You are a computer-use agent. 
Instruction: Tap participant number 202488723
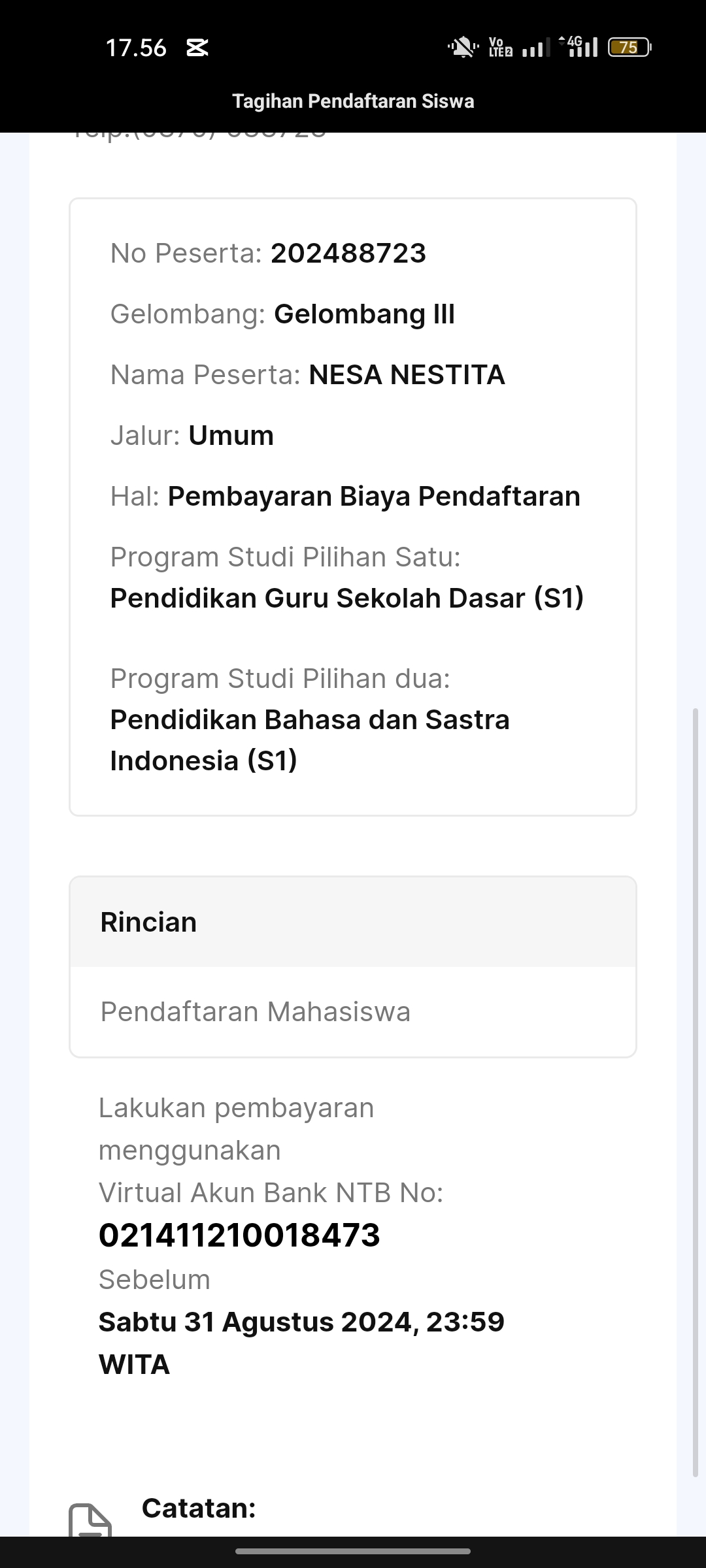point(348,253)
